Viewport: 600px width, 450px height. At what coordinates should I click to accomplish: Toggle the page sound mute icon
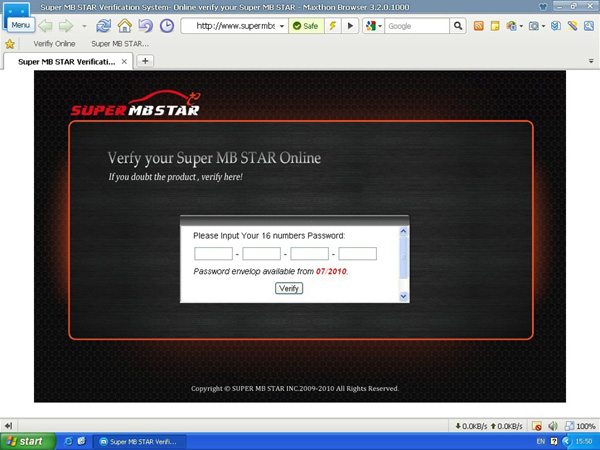(553, 426)
